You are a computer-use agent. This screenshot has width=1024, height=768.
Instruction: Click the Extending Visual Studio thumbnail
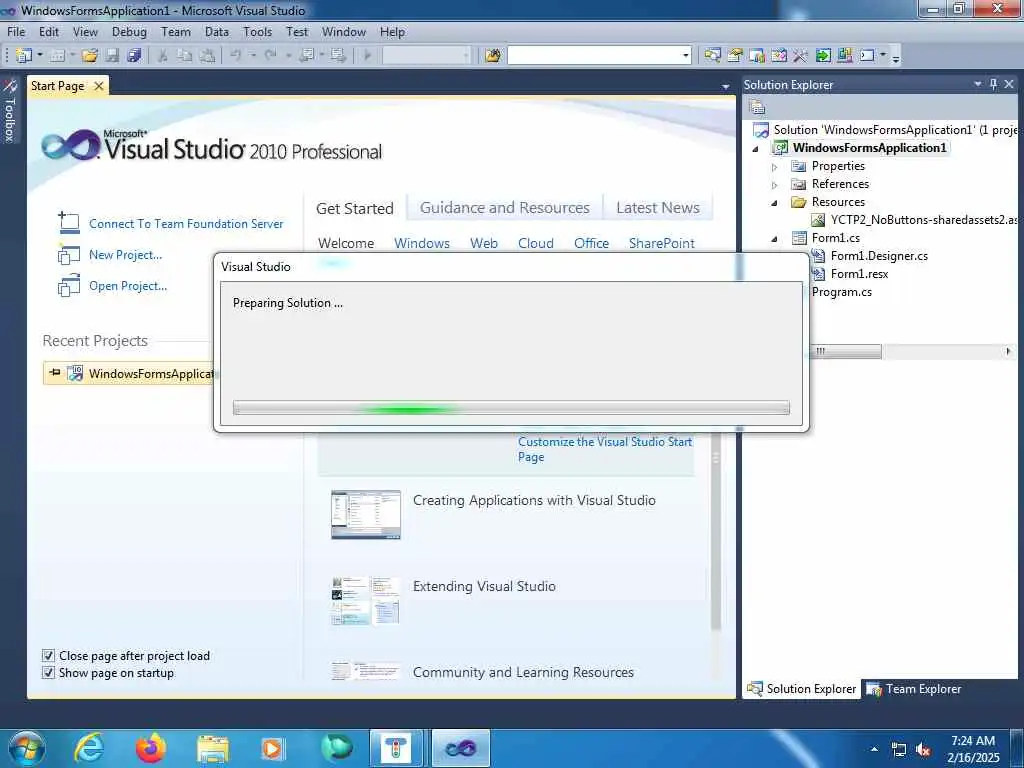[366, 601]
